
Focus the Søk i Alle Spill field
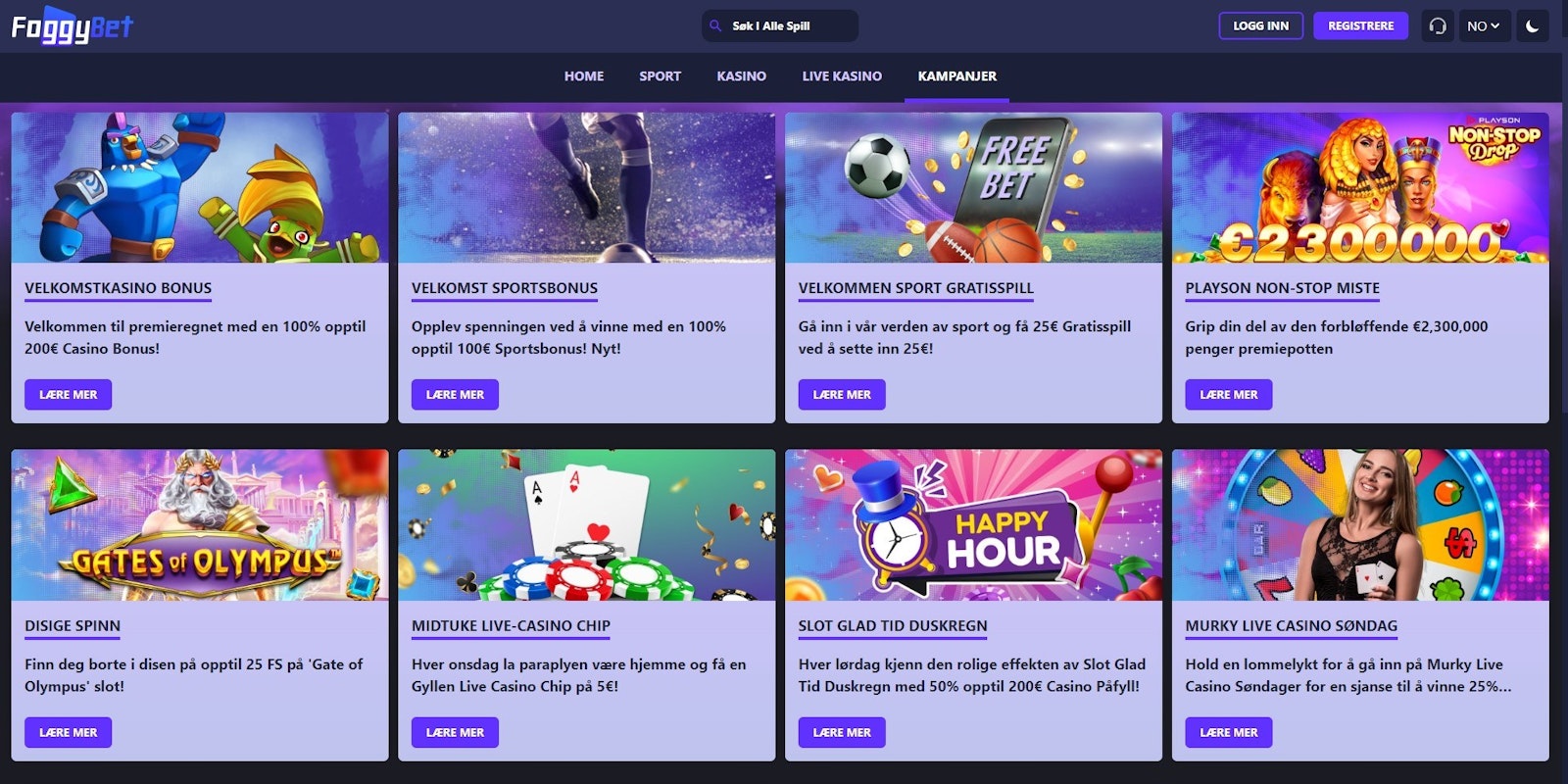tap(780, 26)
